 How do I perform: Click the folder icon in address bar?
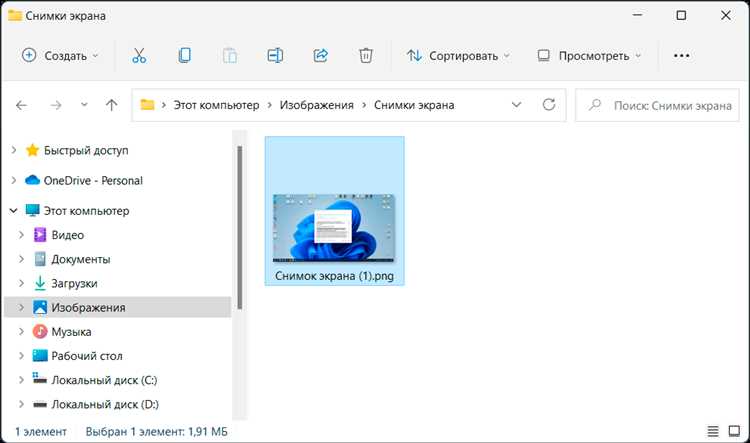147,104
